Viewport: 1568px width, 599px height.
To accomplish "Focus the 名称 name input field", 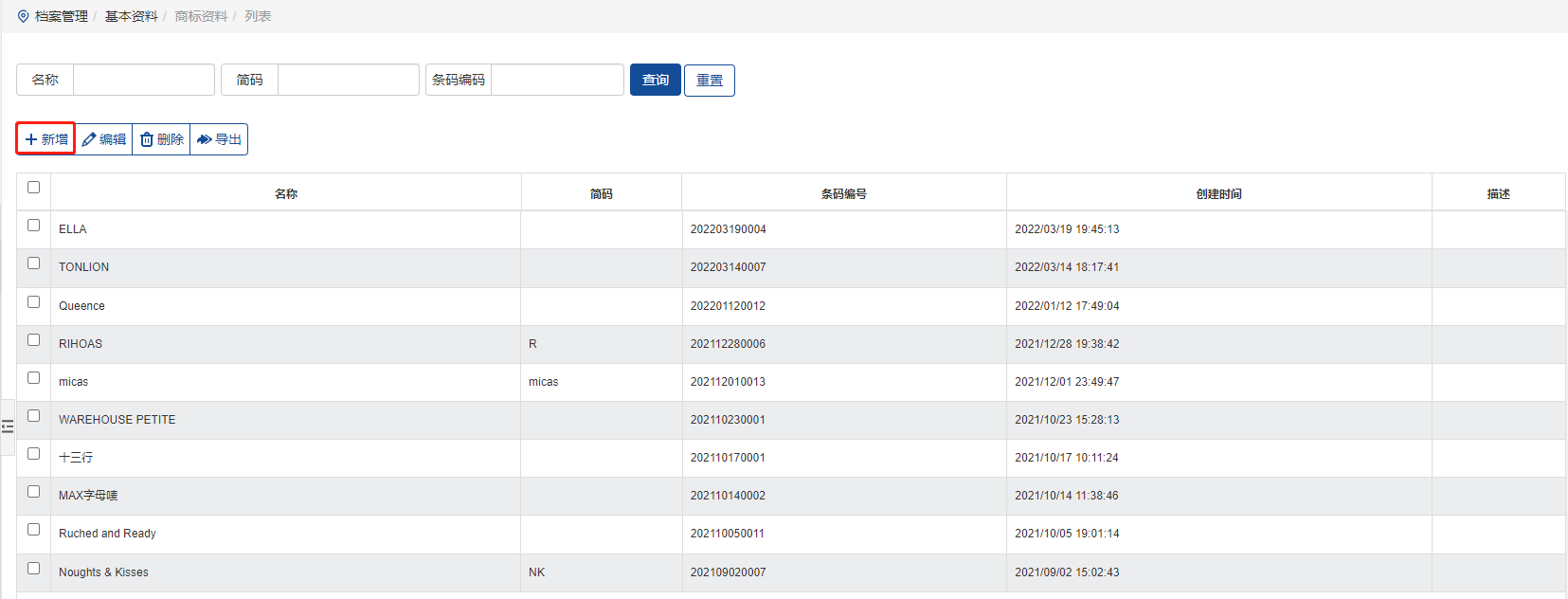I will click(x=143, y=80).
